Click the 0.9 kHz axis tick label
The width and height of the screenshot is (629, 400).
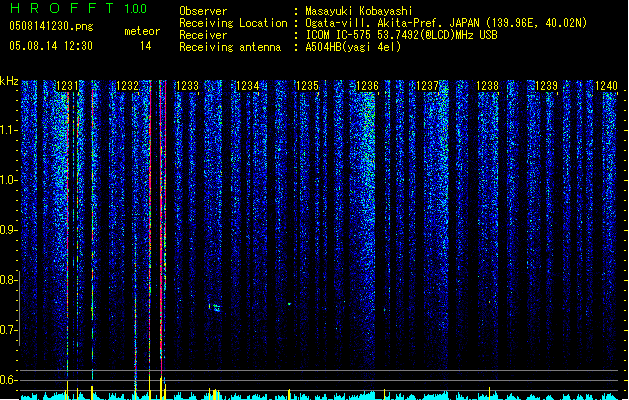point(8,230)
